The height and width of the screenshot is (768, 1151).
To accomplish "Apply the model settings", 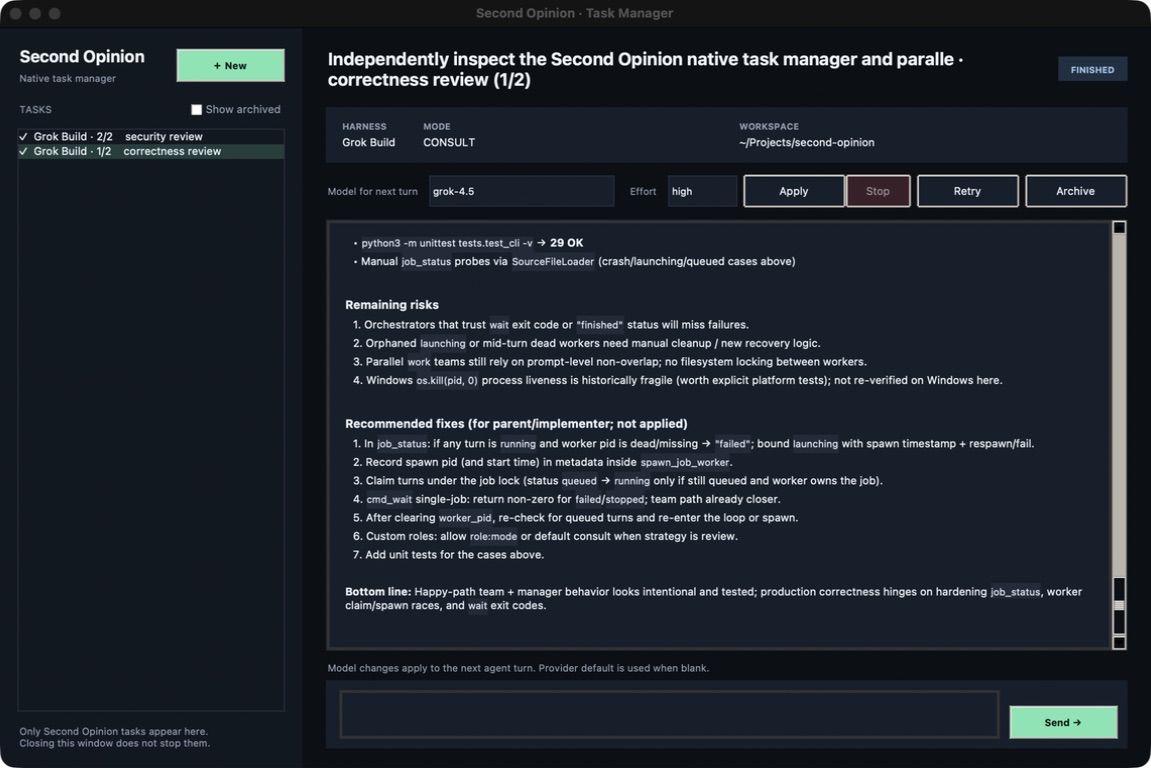I will 794,191.
